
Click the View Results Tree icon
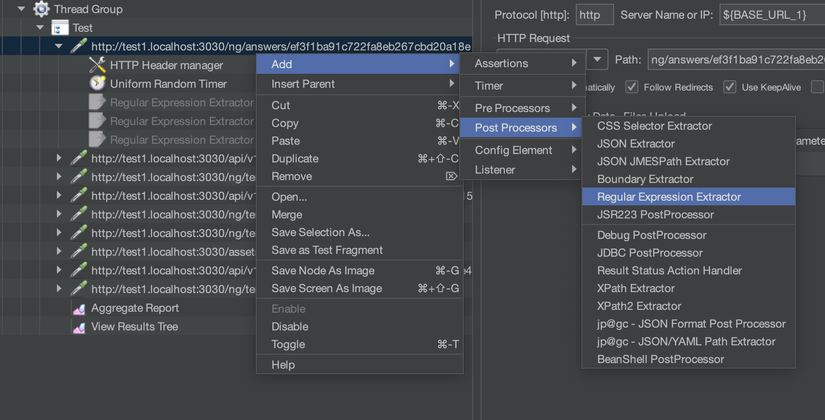[x=79, y=327]
